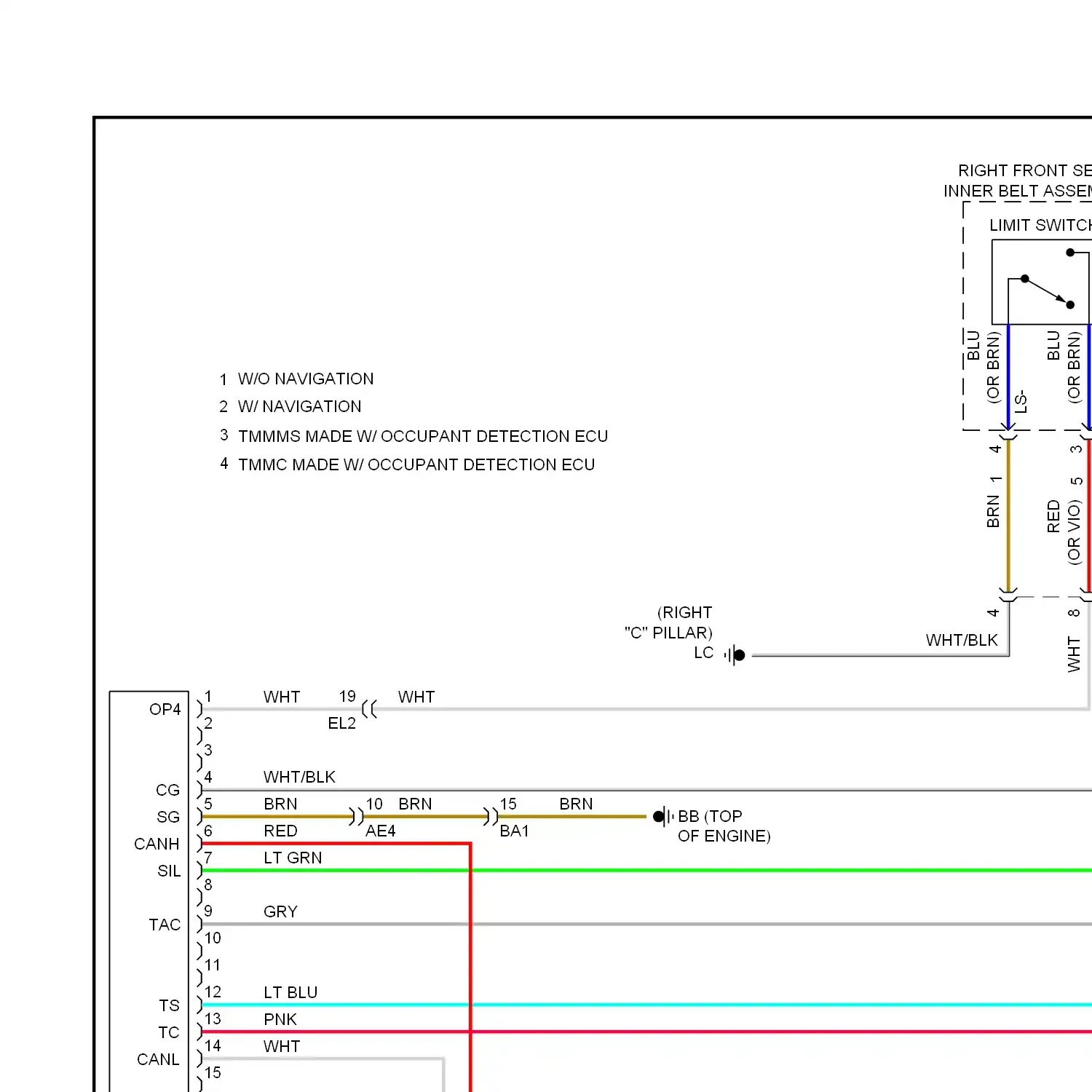This screenshot has width=1092, height=1092.
Task: Click the 'SG' terminal label
Action: click(x=168, y=818)
